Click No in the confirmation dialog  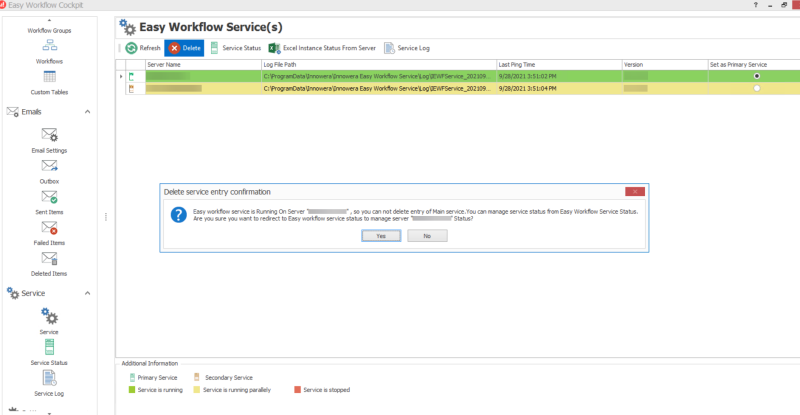pos(427,236)
